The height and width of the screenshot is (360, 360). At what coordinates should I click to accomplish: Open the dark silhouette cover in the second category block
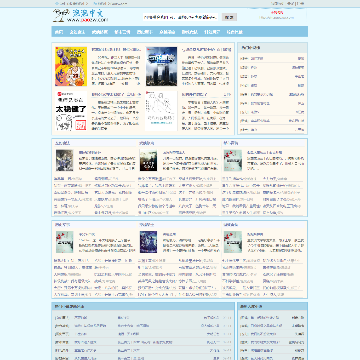click(148, 160)
